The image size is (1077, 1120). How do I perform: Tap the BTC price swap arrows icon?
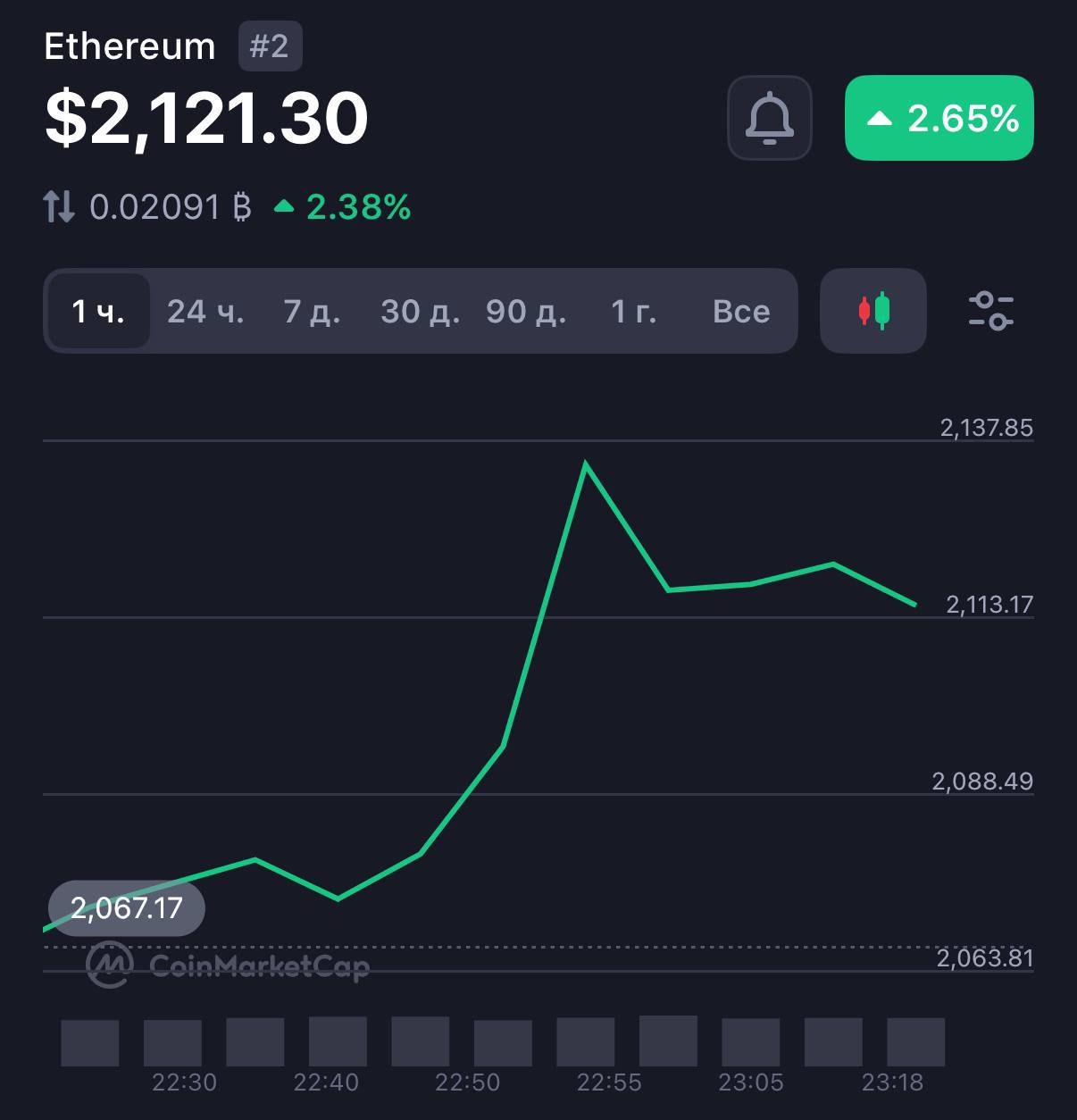click(x=59, y=206)
